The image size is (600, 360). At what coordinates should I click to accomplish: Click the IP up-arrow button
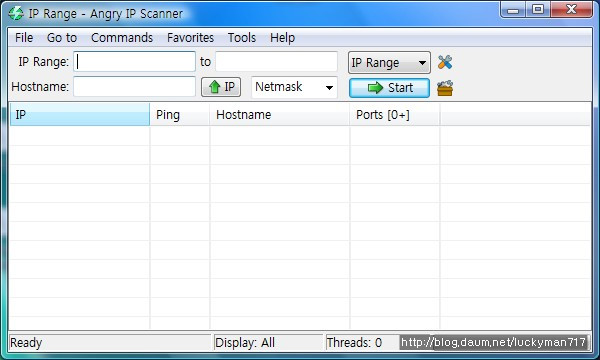point(221,87)
